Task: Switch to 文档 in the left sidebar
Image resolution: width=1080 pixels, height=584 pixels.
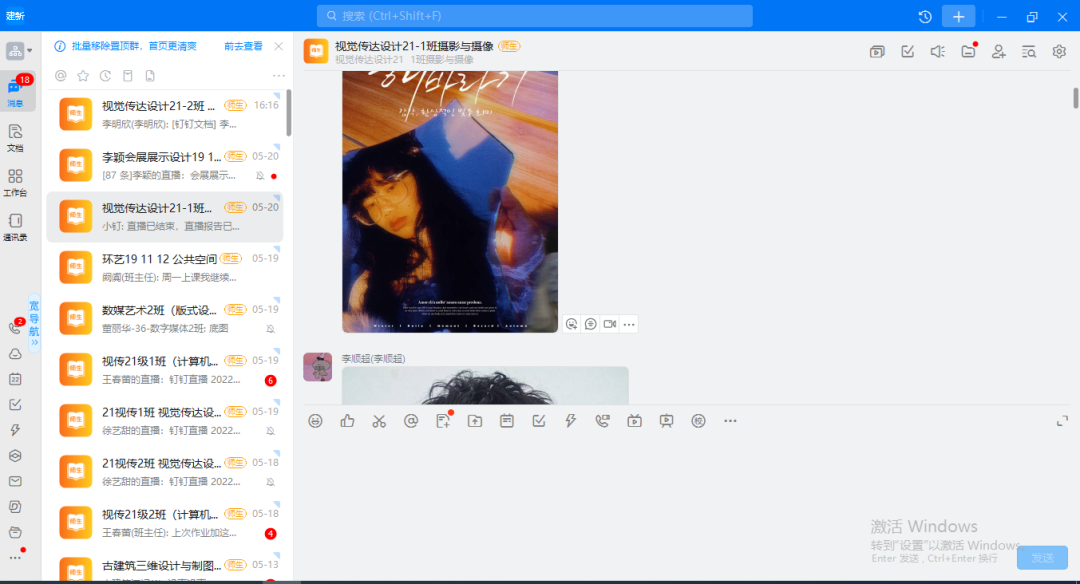Action: [x=15, y=135]
